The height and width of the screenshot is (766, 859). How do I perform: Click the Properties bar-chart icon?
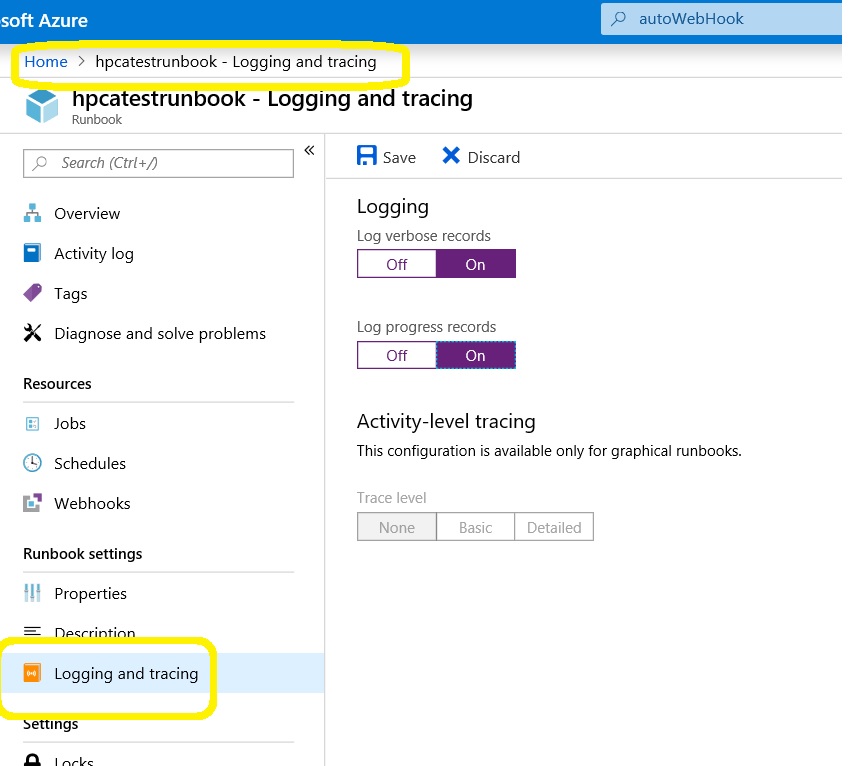[33, 593]
